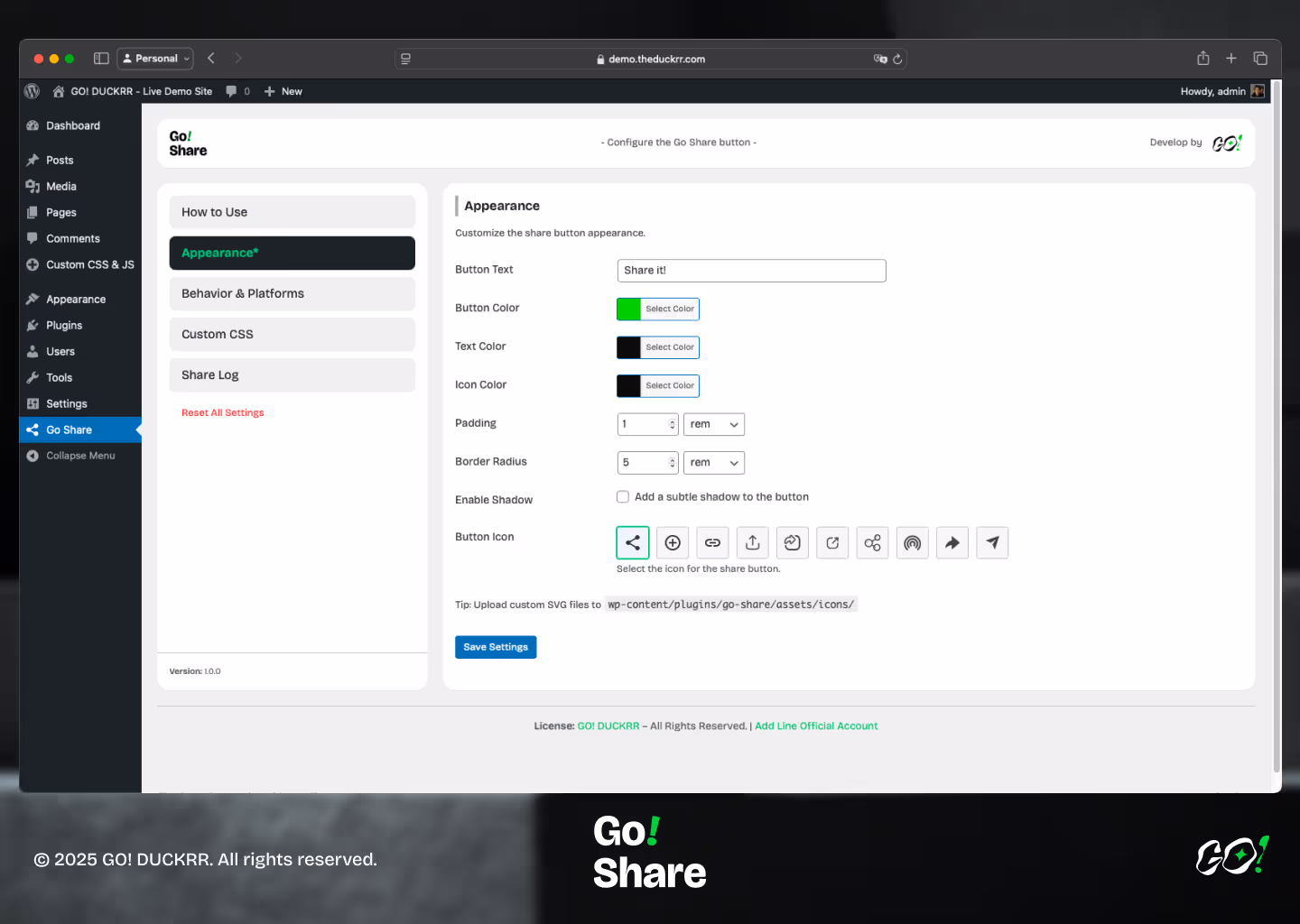Image resolution: width=1300 pixels, height=924 pixels.
Task: Click the Save Settings button
Action: click(496, 647)
